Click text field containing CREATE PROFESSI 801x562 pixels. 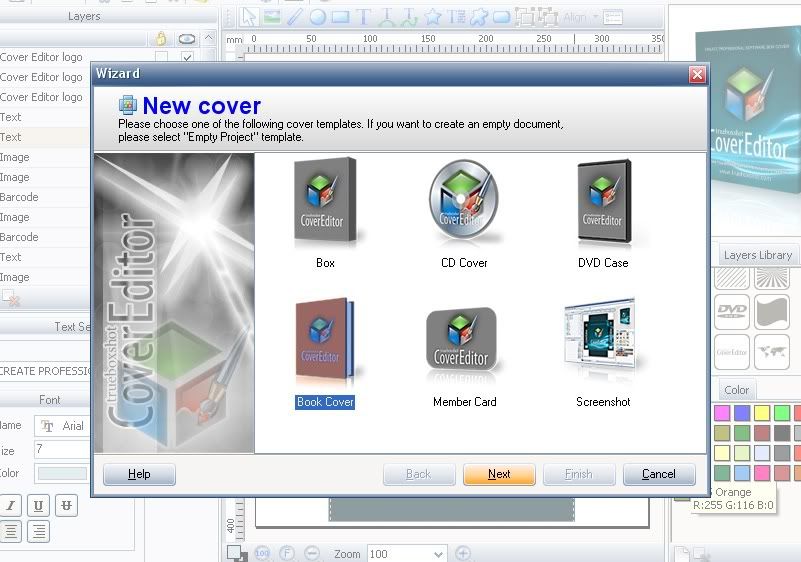coord(45,371)
